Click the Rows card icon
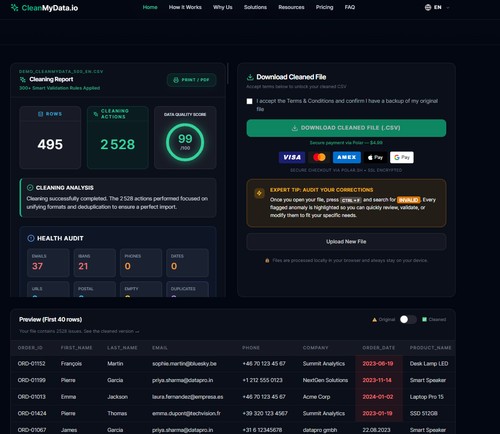 [41, 114]
